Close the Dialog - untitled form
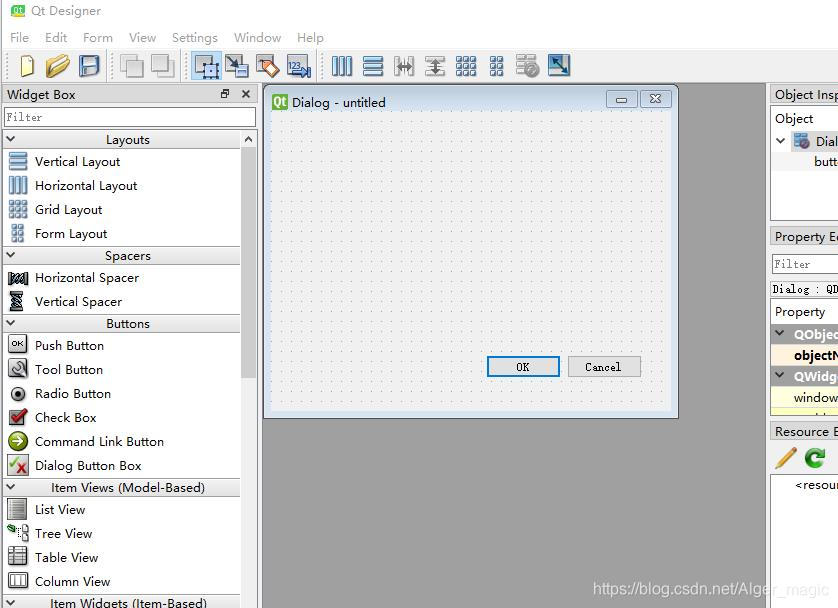This screenshot has height=608, width=838. pos(656,99)
